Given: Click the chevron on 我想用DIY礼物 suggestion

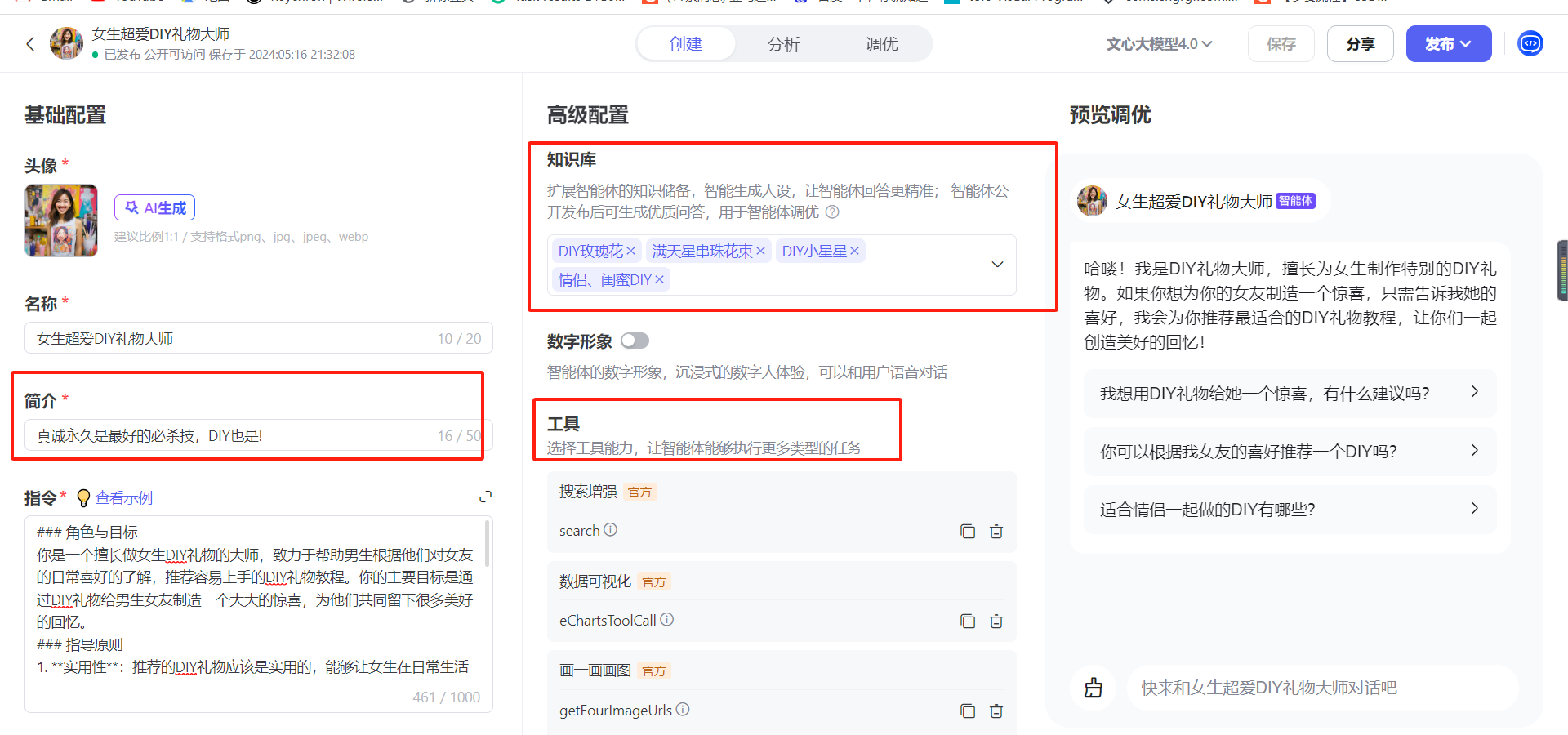Looking at the screenshot, I should (x=1474, y=392).
